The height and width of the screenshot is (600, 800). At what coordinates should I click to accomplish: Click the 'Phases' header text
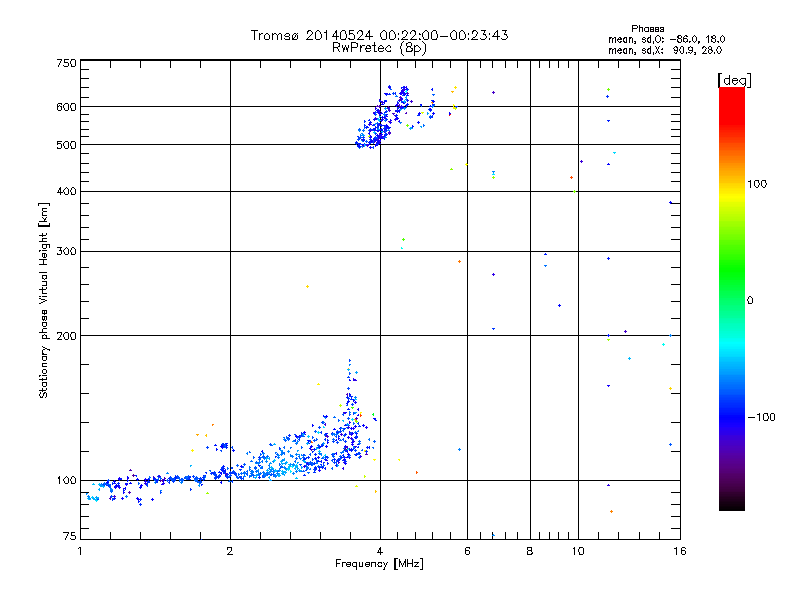click(x=647, y=29)
